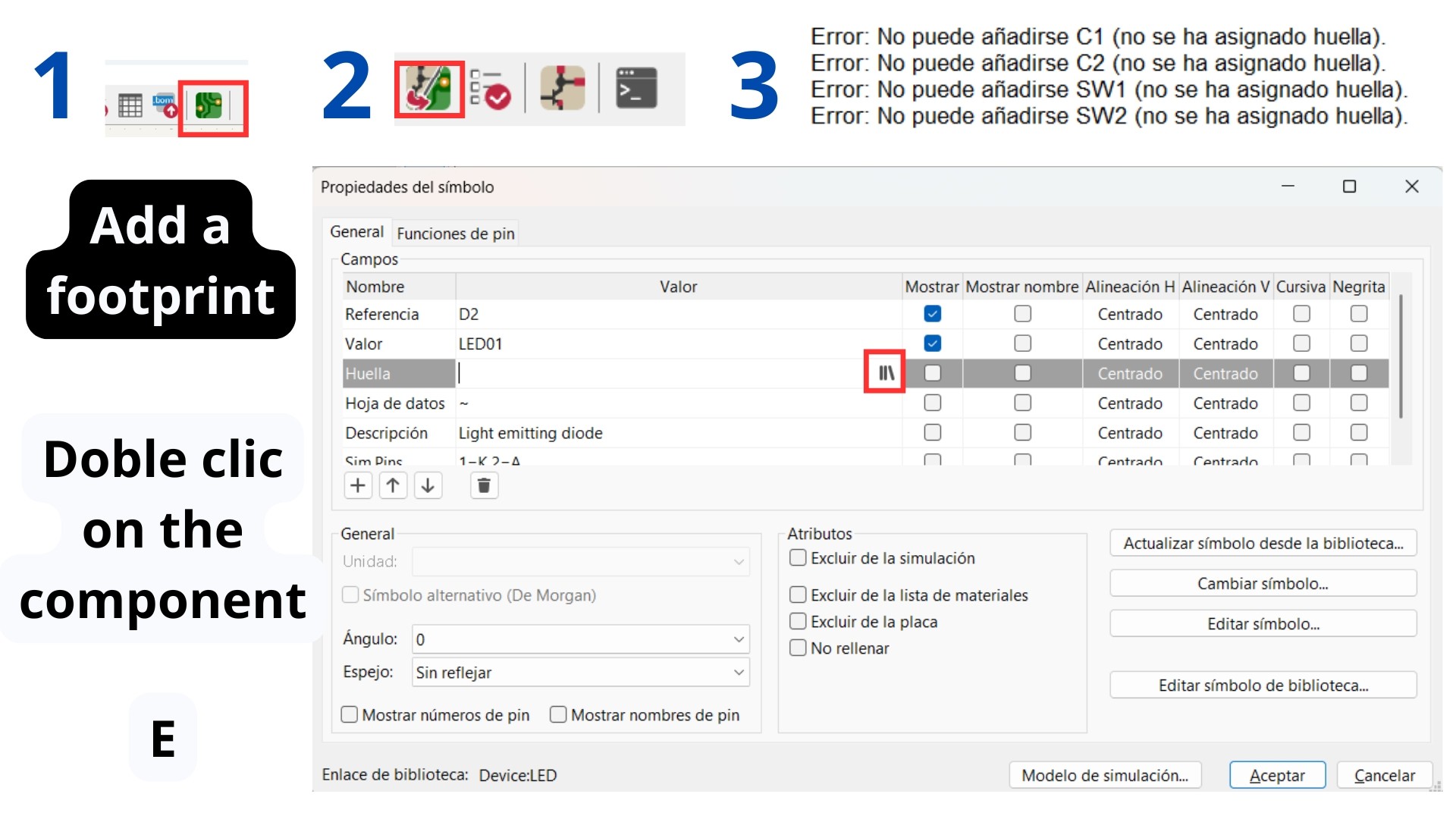Image resolution: width=1456 pixels, height=819 pixels.
Task: Click the add field plus button
Action: tap(358, 485)
